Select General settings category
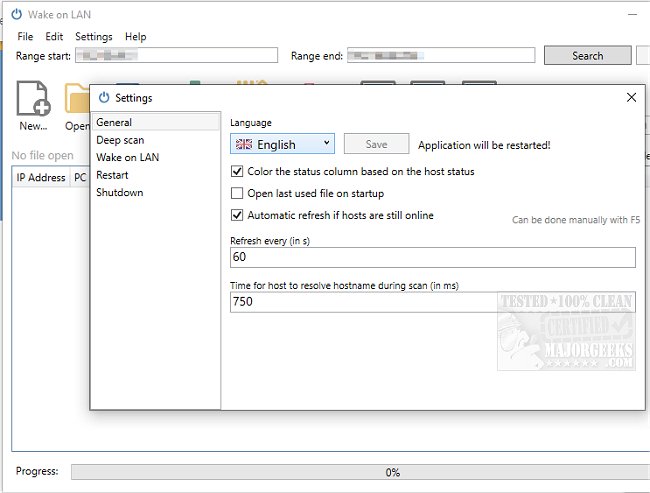The image size is (650, 493). [156, 122]
